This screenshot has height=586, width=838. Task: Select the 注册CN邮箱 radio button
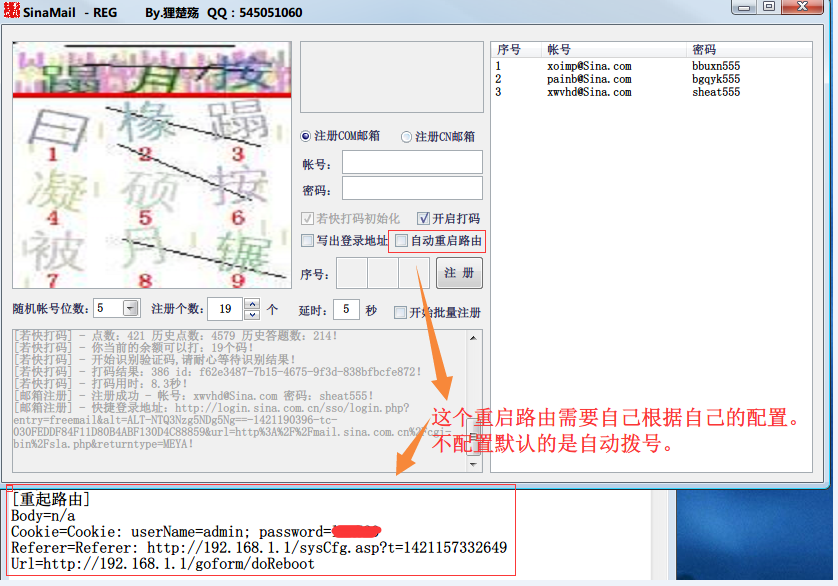pos(406,137)
